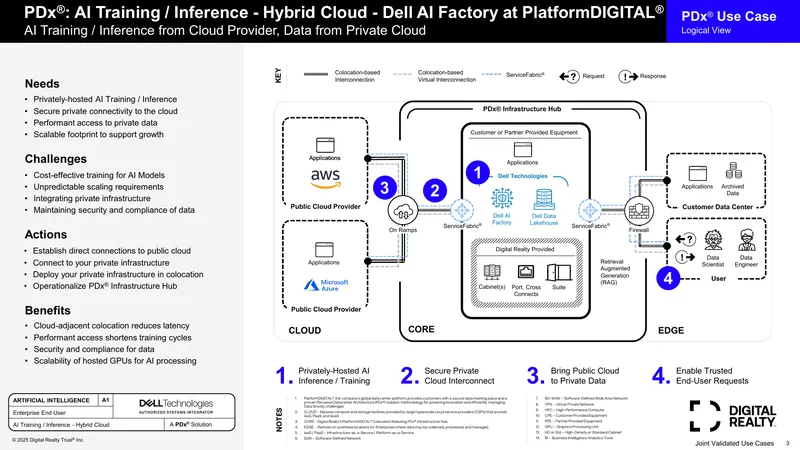
Task: Click blue circle number 3 marker
Action: [x=385, y=187]
